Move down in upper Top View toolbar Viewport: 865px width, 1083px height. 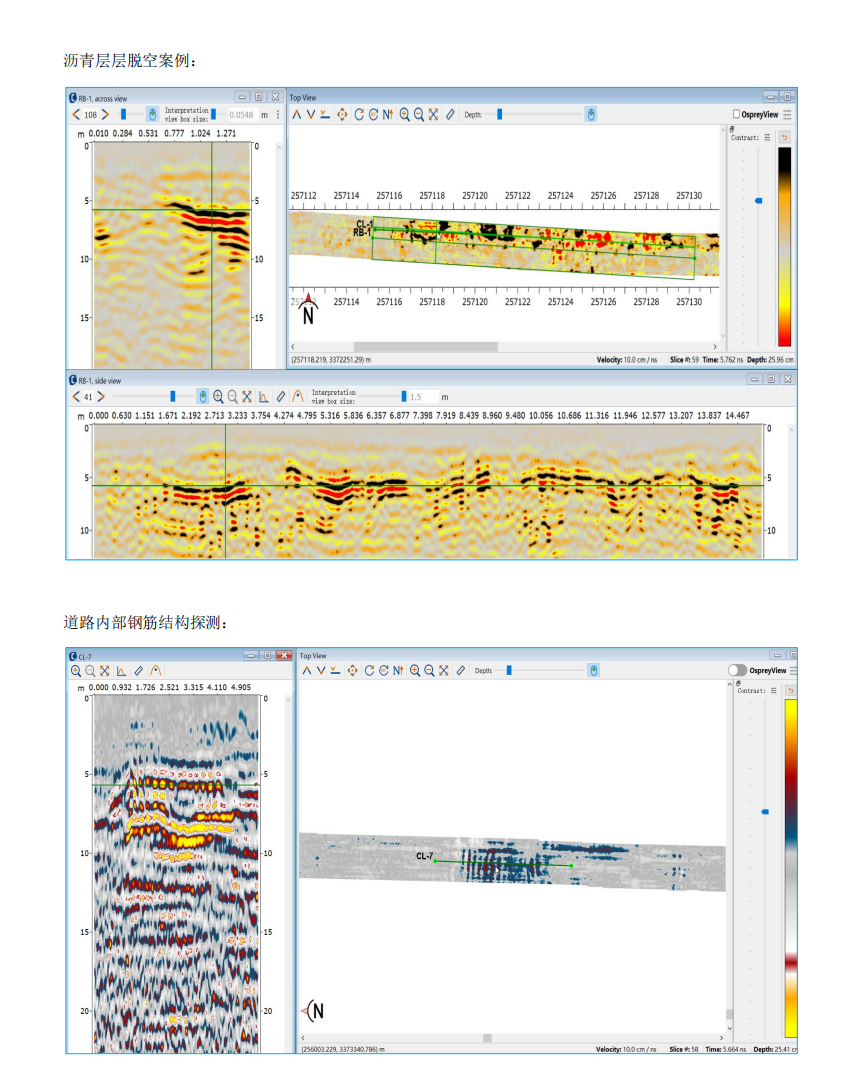click(310, 115)
